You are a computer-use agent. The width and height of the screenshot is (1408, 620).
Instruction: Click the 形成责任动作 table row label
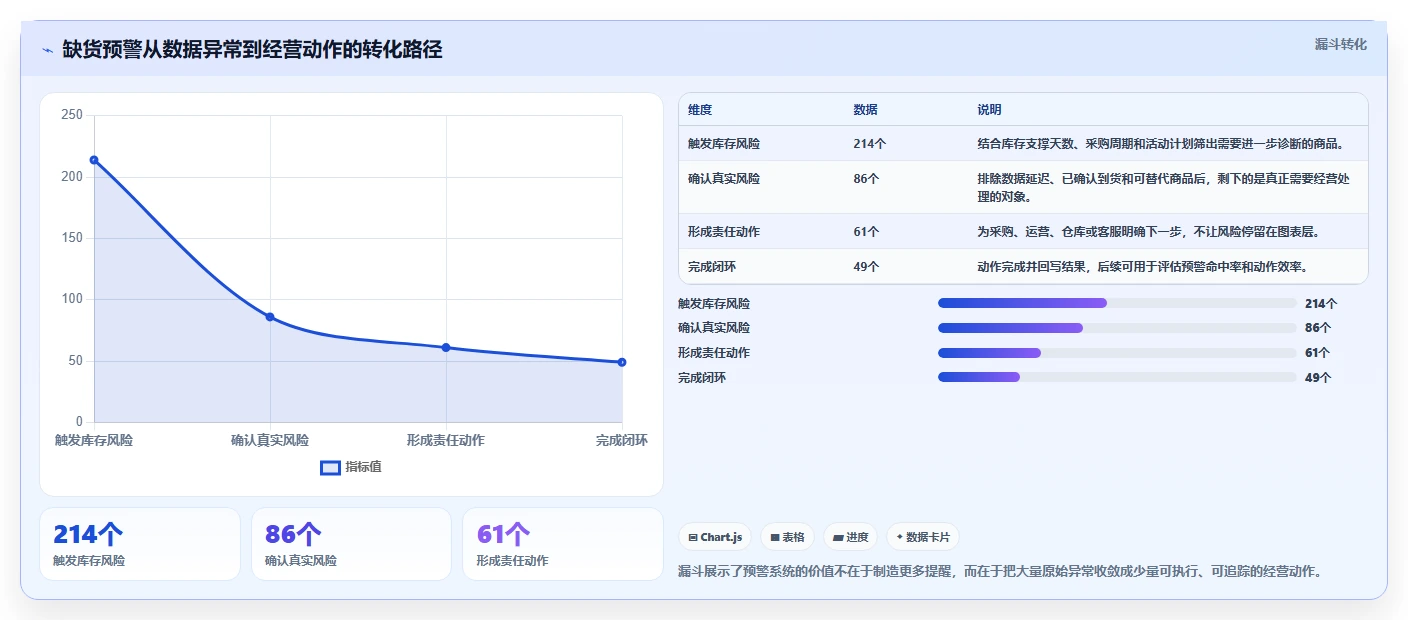(724, 232)
